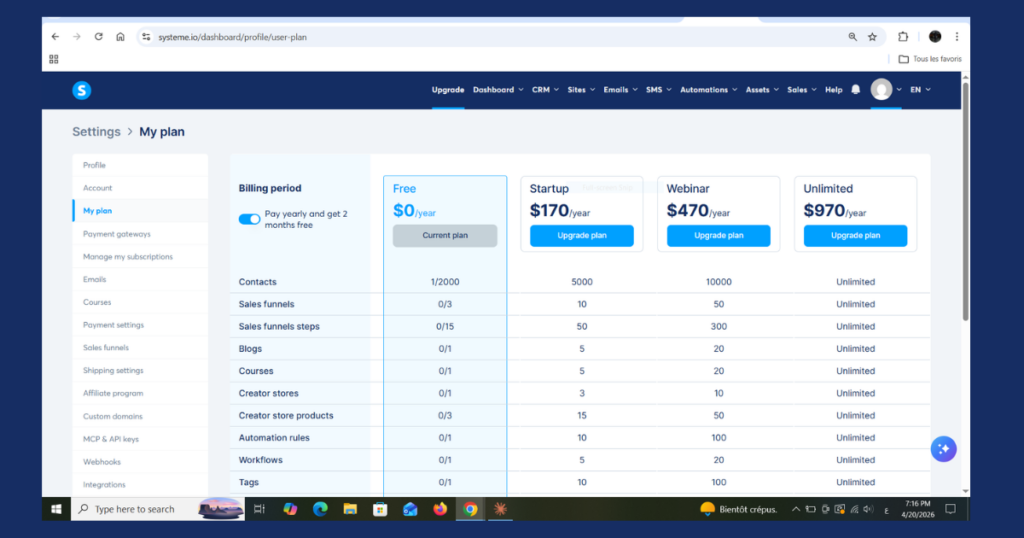Click the browser forward arrow
This screenshot has height=538, width=1024.
77,37
